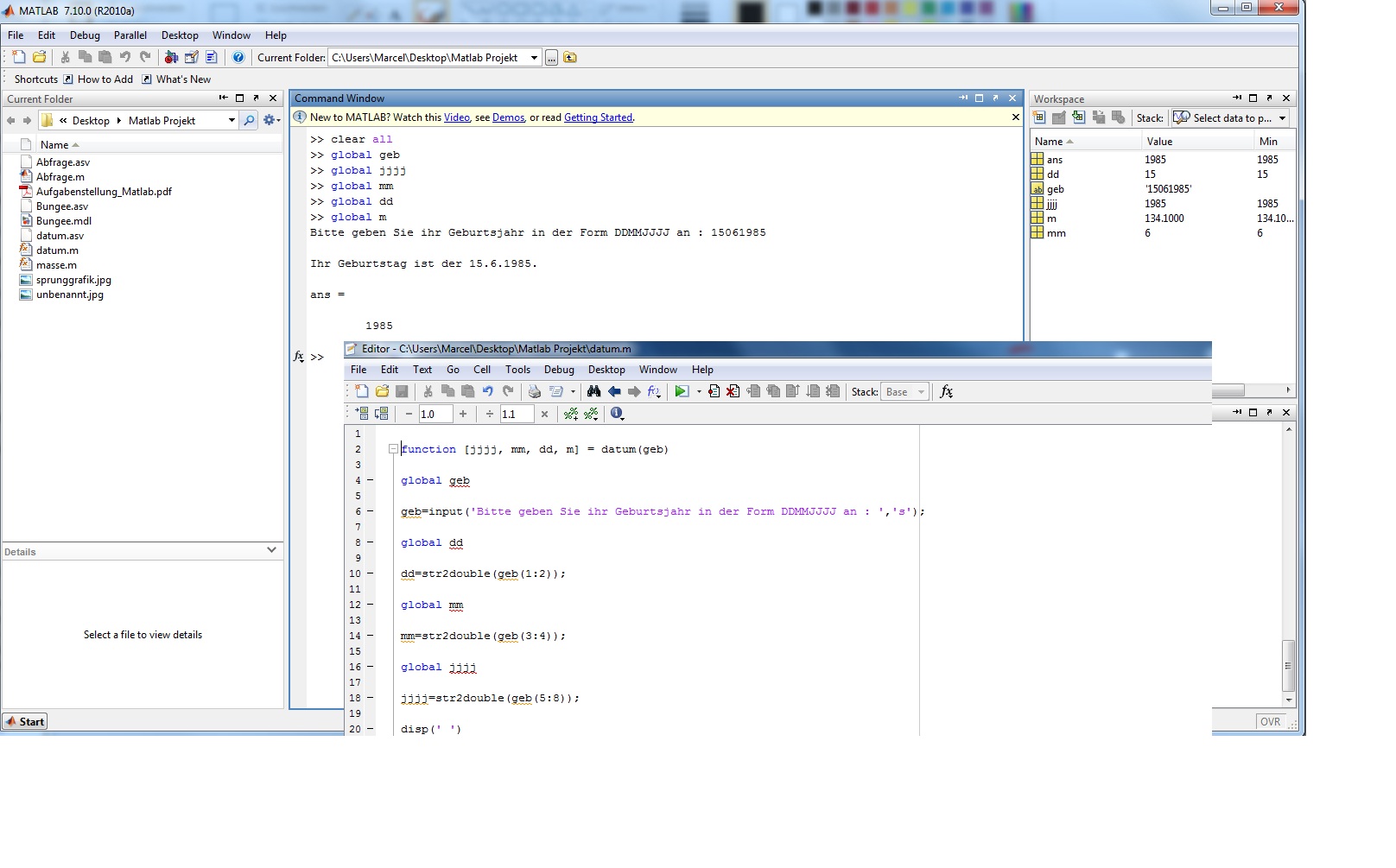Click the Clear breakpoints icon in Editor
Viewport: 1396px width, 868px height.
pyautogui.click(x=733, y=392)
